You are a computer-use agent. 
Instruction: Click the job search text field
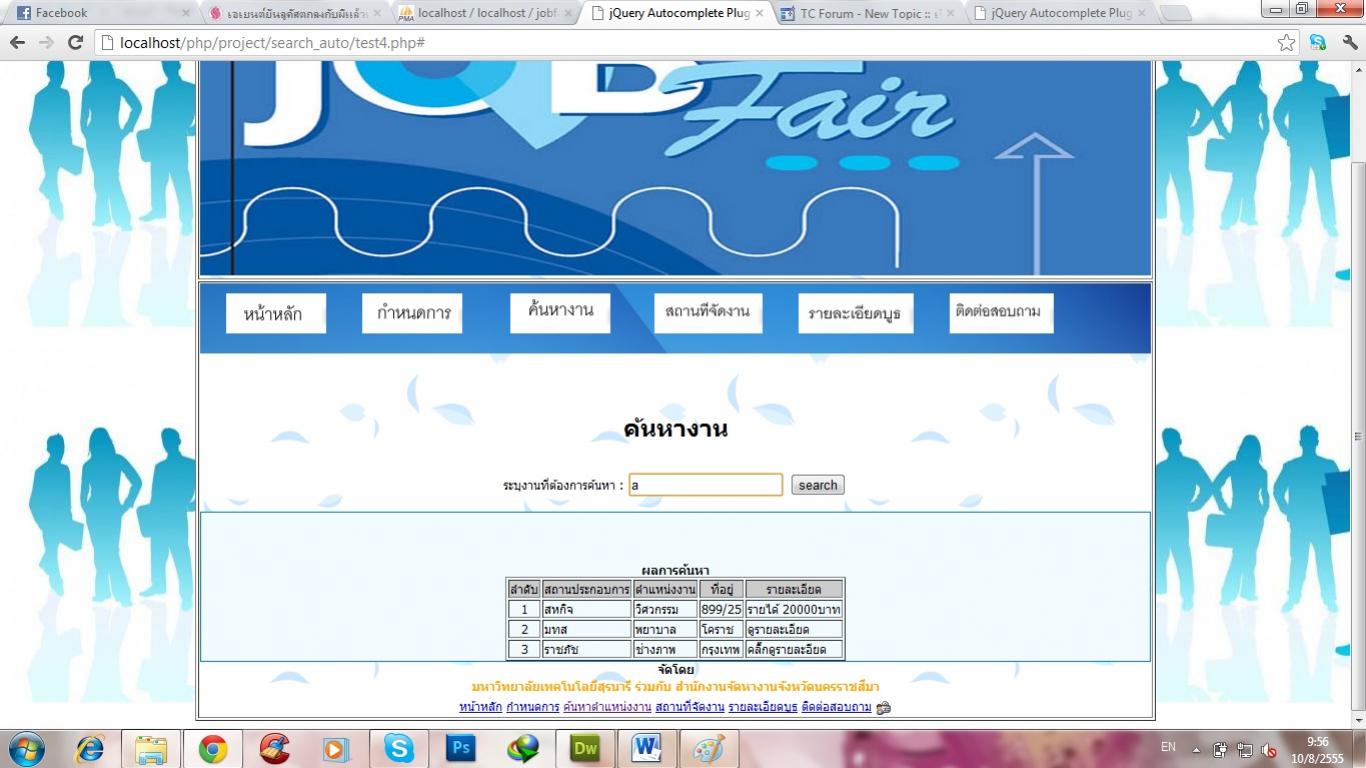coord(706,485)
